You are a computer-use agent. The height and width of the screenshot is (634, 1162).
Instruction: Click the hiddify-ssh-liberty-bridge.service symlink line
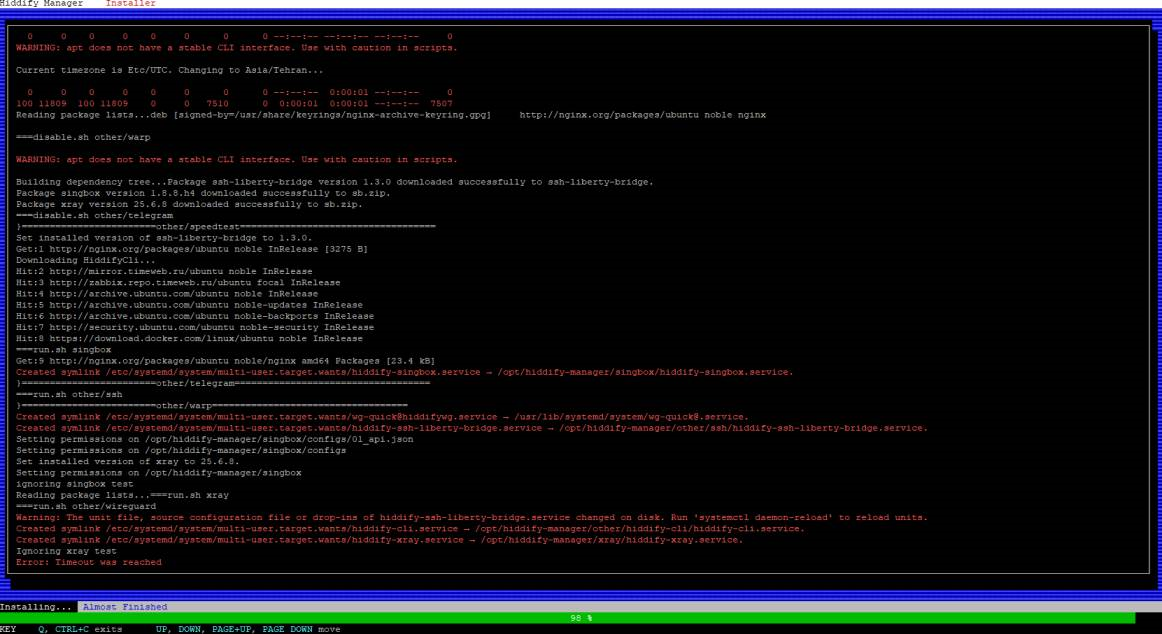[x=472, y=428]
